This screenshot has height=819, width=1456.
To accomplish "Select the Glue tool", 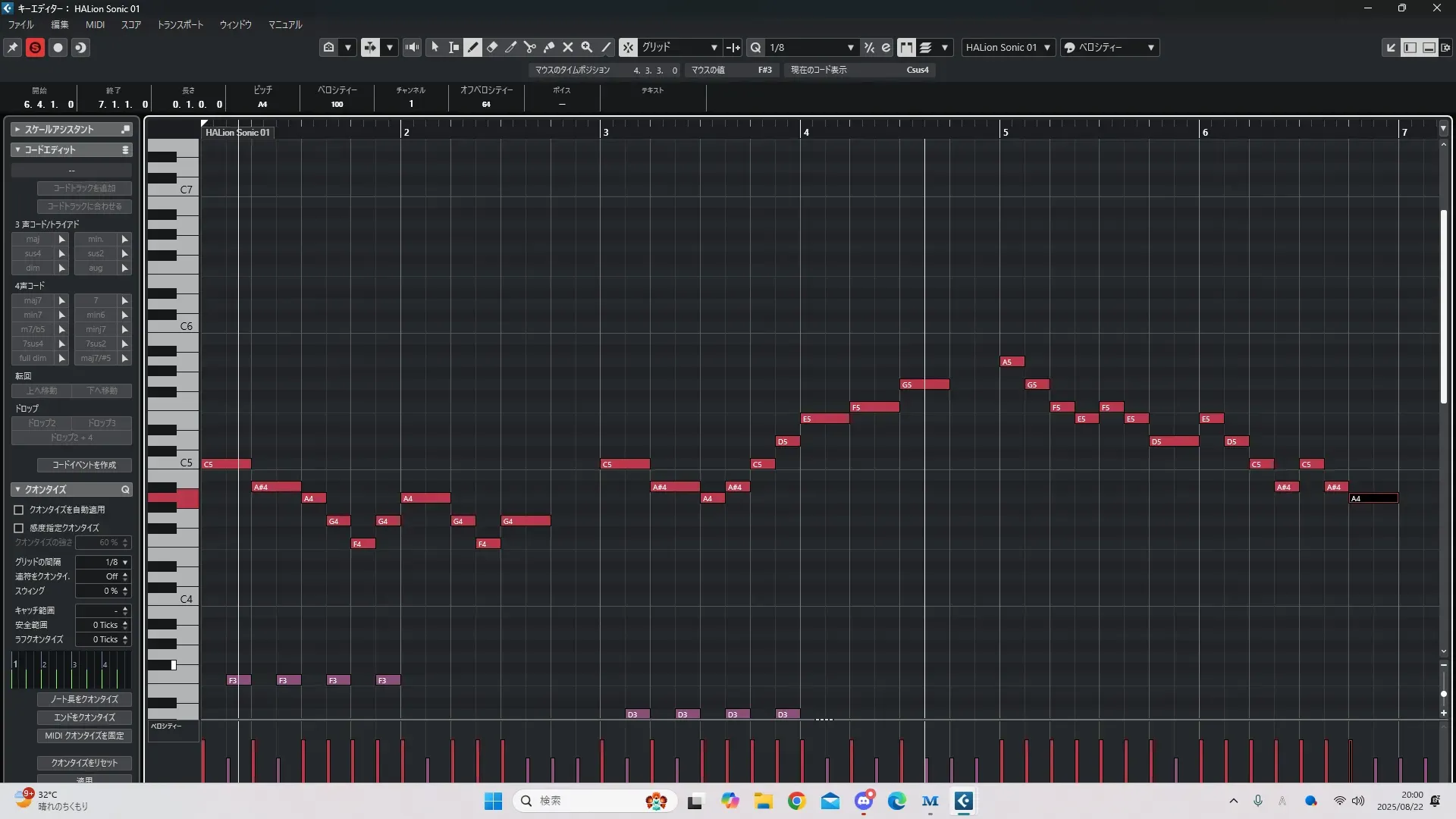I will 549,47.
